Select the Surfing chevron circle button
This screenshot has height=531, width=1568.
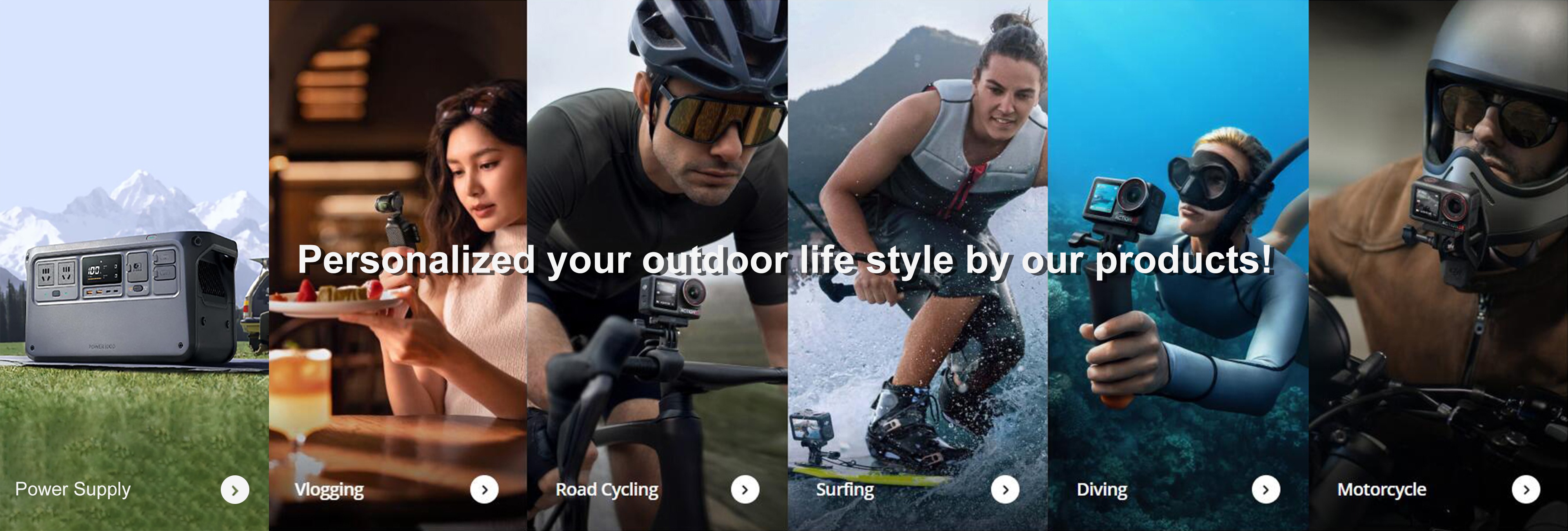point(1006,489)
